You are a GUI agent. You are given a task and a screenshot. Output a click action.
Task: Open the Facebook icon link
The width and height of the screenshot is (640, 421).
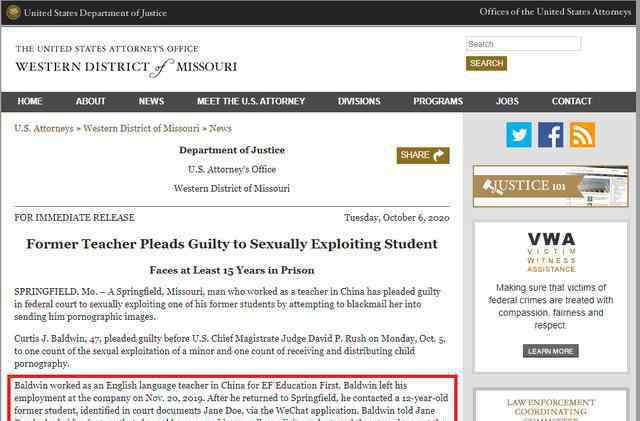click(x=551, y=135)
